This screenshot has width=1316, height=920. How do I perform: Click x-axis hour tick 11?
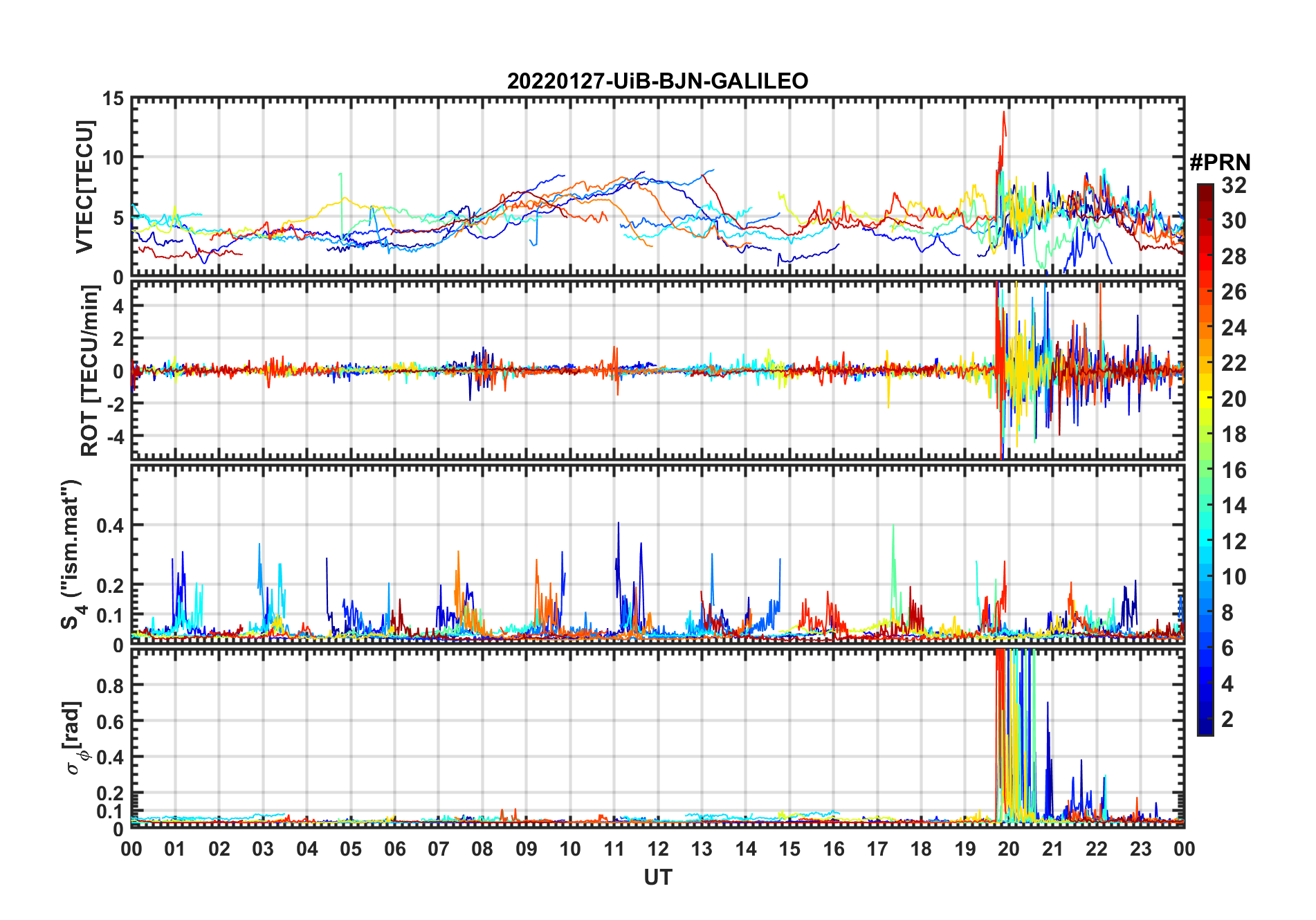pos(614,849)
